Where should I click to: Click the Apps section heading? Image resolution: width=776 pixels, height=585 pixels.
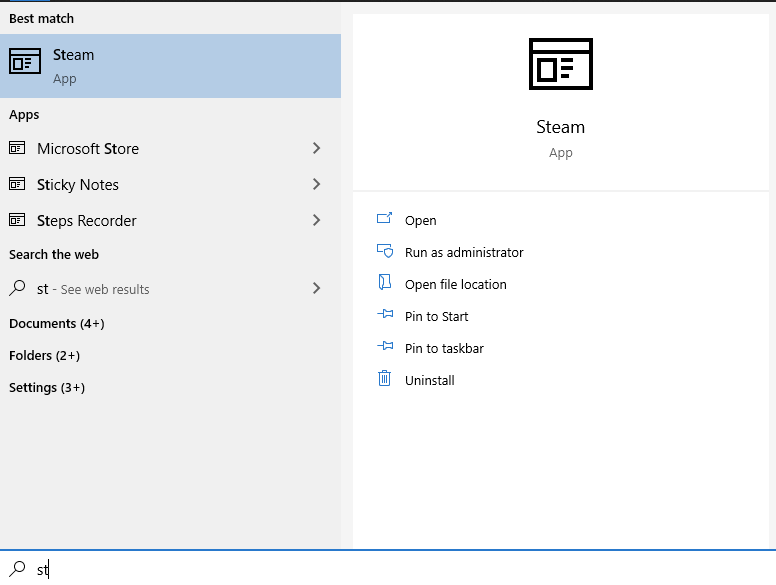(x=24, y=115)
